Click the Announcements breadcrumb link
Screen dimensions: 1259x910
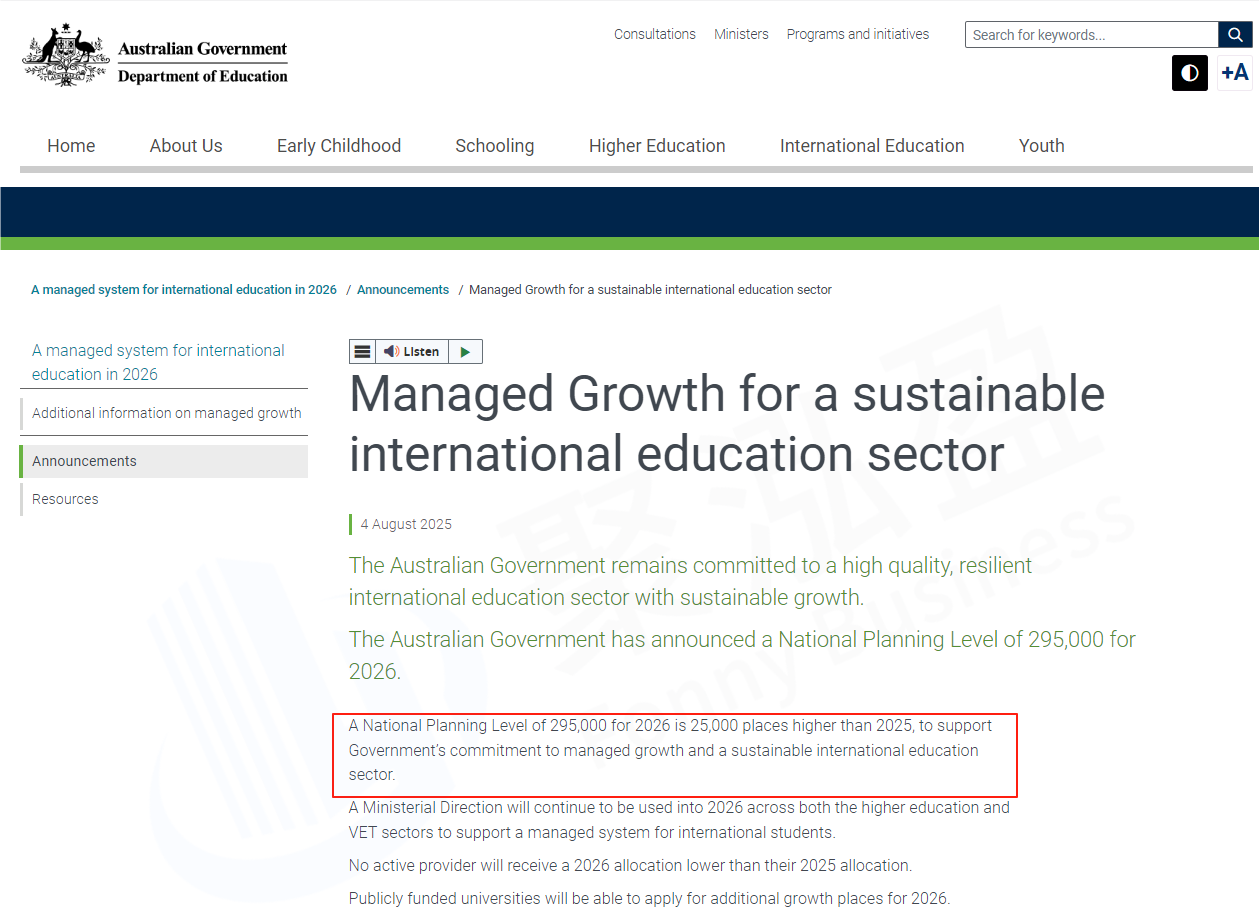403,290
